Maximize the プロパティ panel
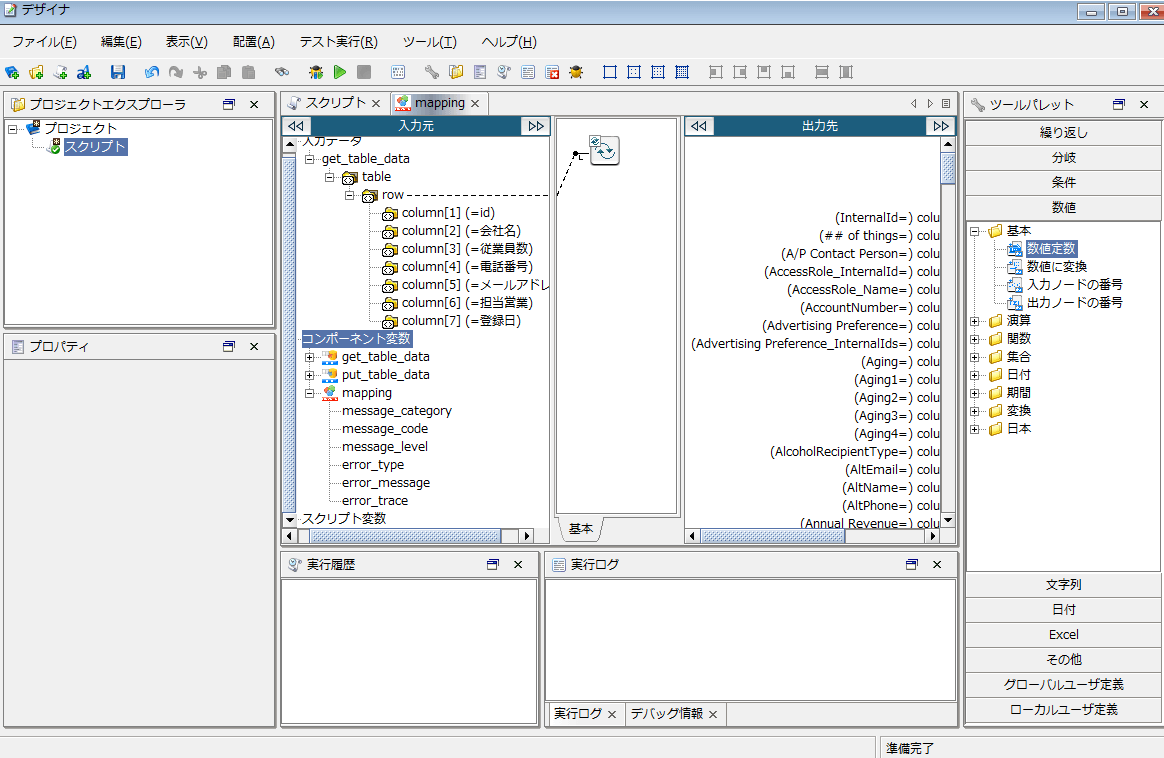 228,346
